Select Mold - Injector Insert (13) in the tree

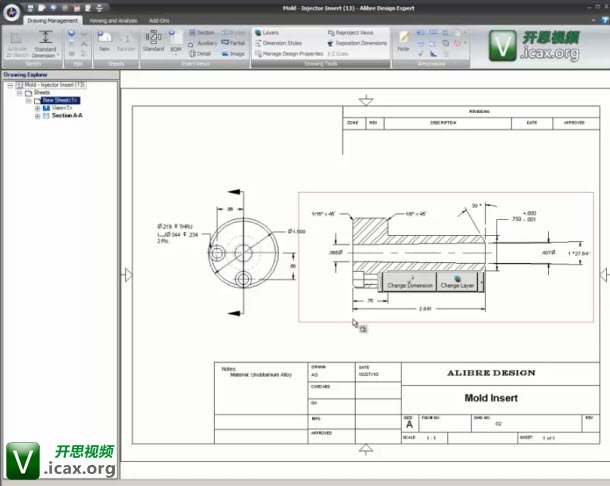click(54, 85)
